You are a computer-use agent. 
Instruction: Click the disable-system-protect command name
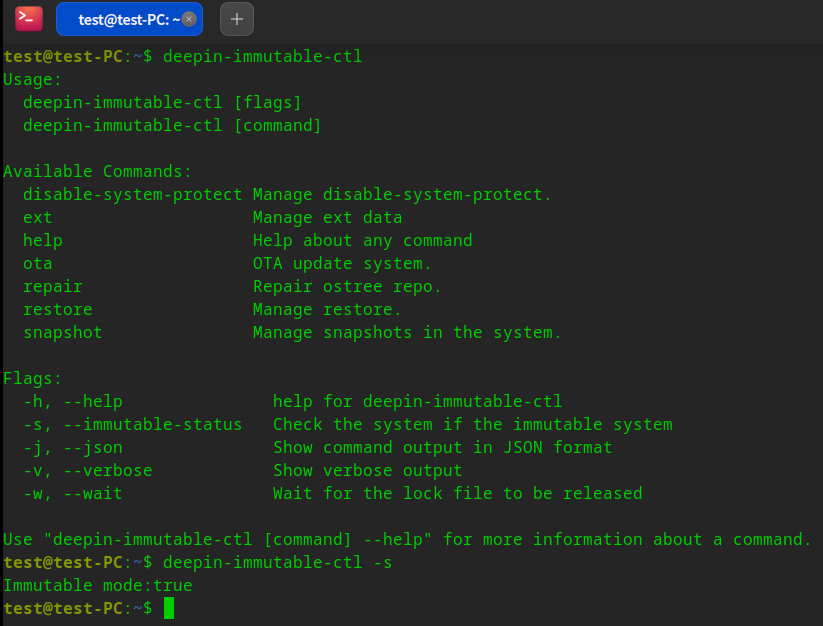coord(132,194)
